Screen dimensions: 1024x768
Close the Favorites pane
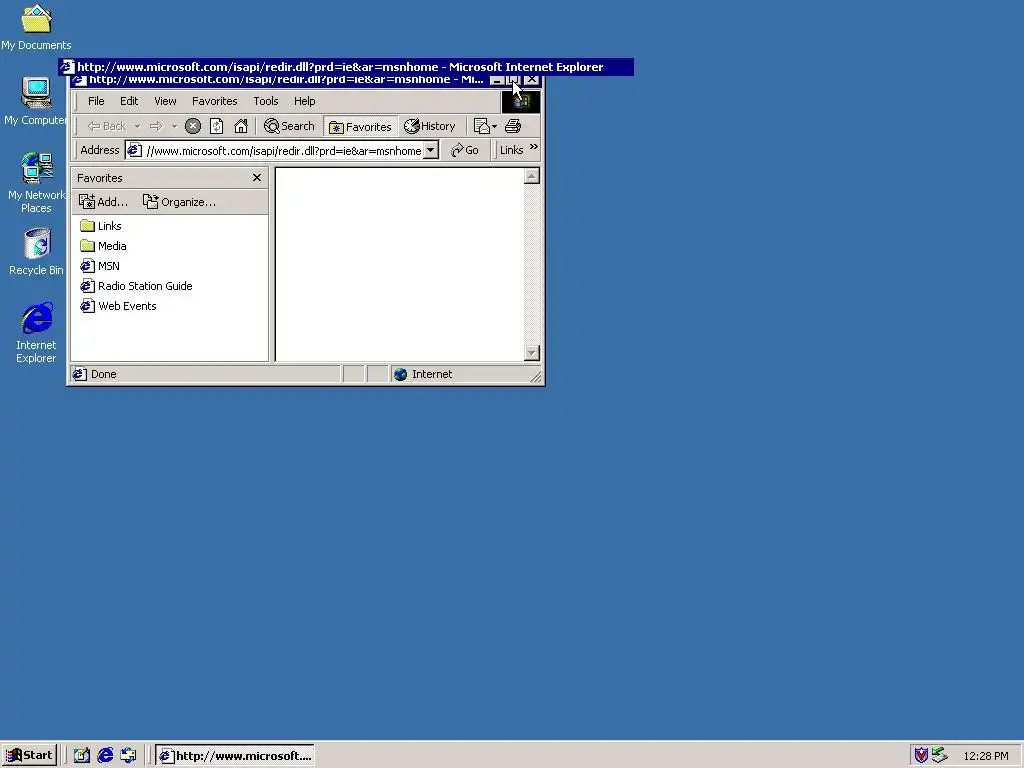(x=257, y=178)
